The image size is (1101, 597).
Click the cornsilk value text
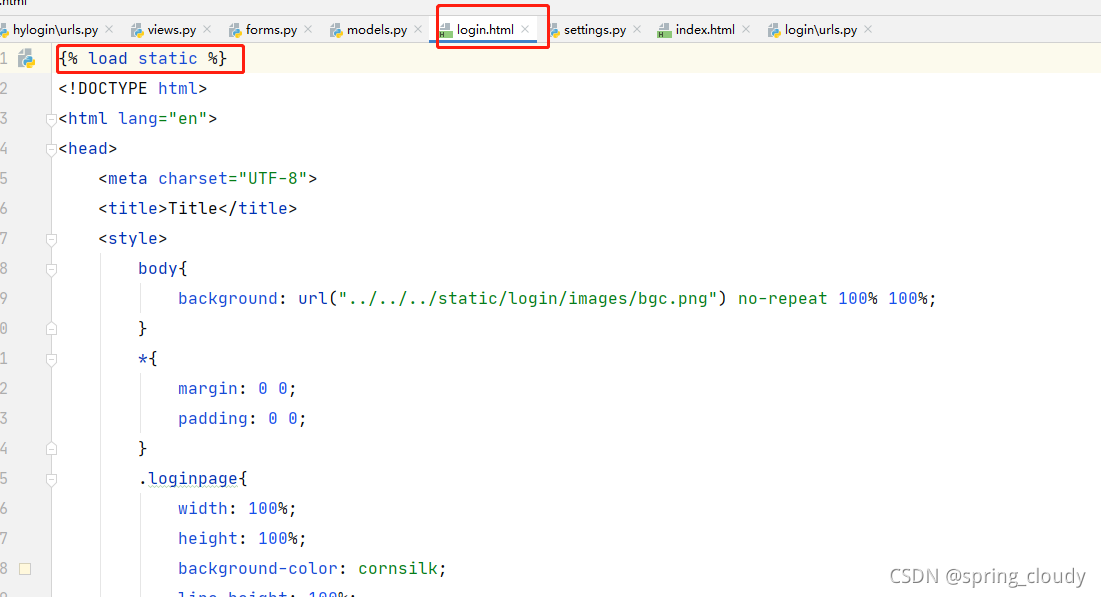click(398, 568)
